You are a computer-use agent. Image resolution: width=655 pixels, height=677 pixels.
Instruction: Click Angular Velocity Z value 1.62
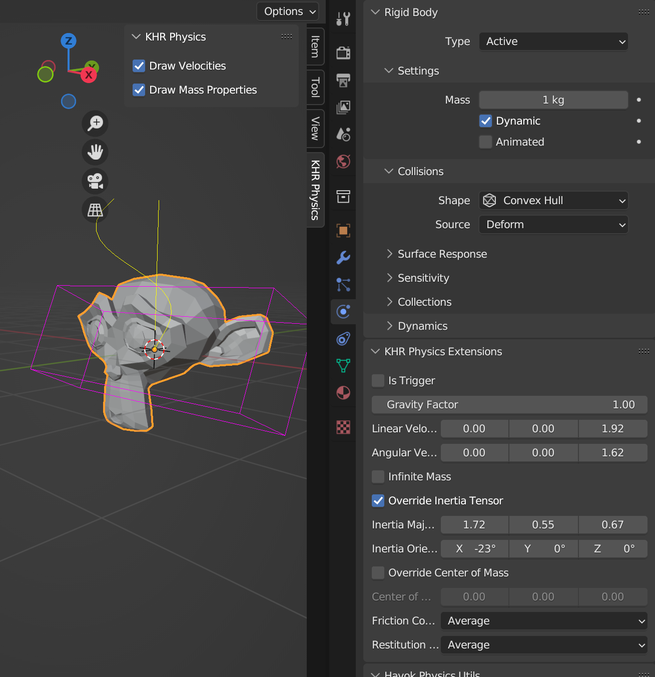point(613,452)
